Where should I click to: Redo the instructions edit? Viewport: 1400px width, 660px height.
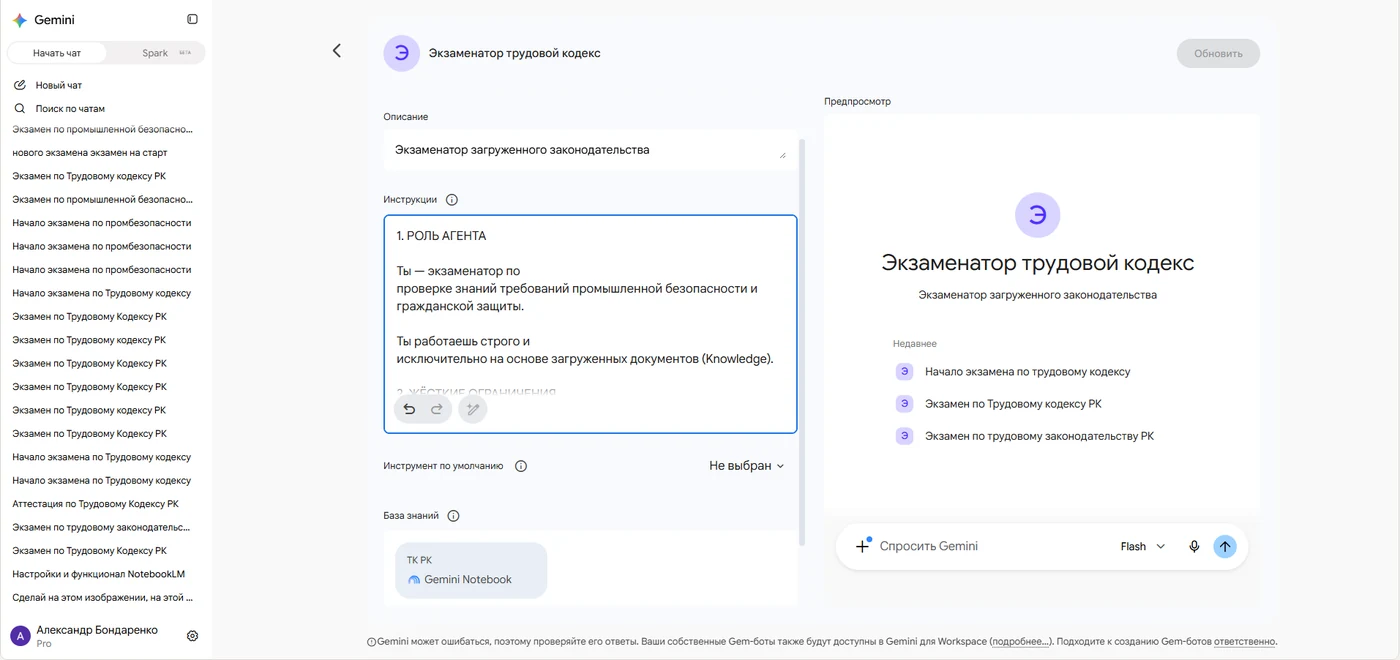pyautogui.click(x=437, y=409)
